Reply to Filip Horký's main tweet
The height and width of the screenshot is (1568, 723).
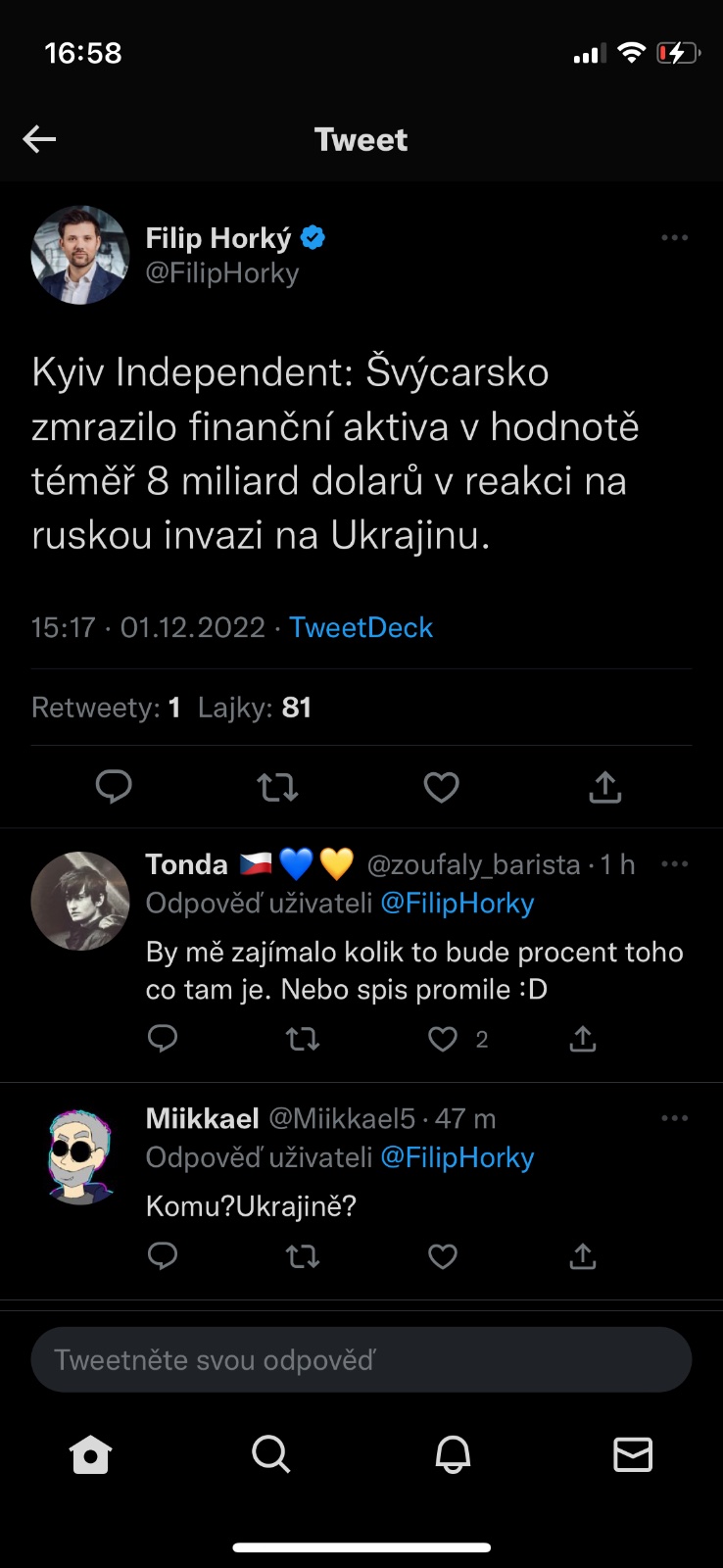point(114,786)
